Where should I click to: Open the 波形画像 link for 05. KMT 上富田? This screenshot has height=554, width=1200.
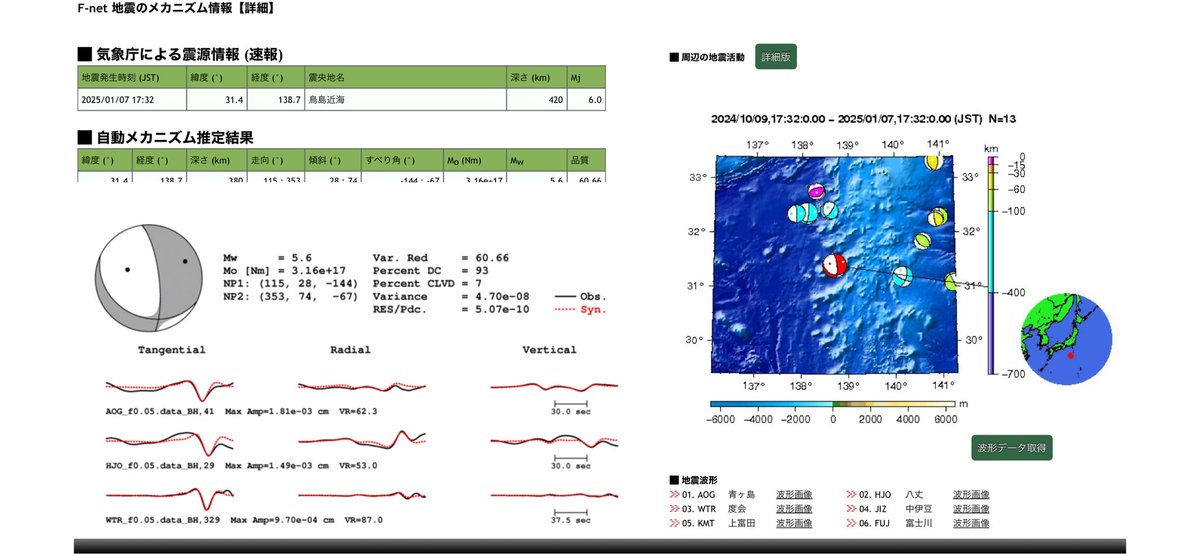coord(794,523)
